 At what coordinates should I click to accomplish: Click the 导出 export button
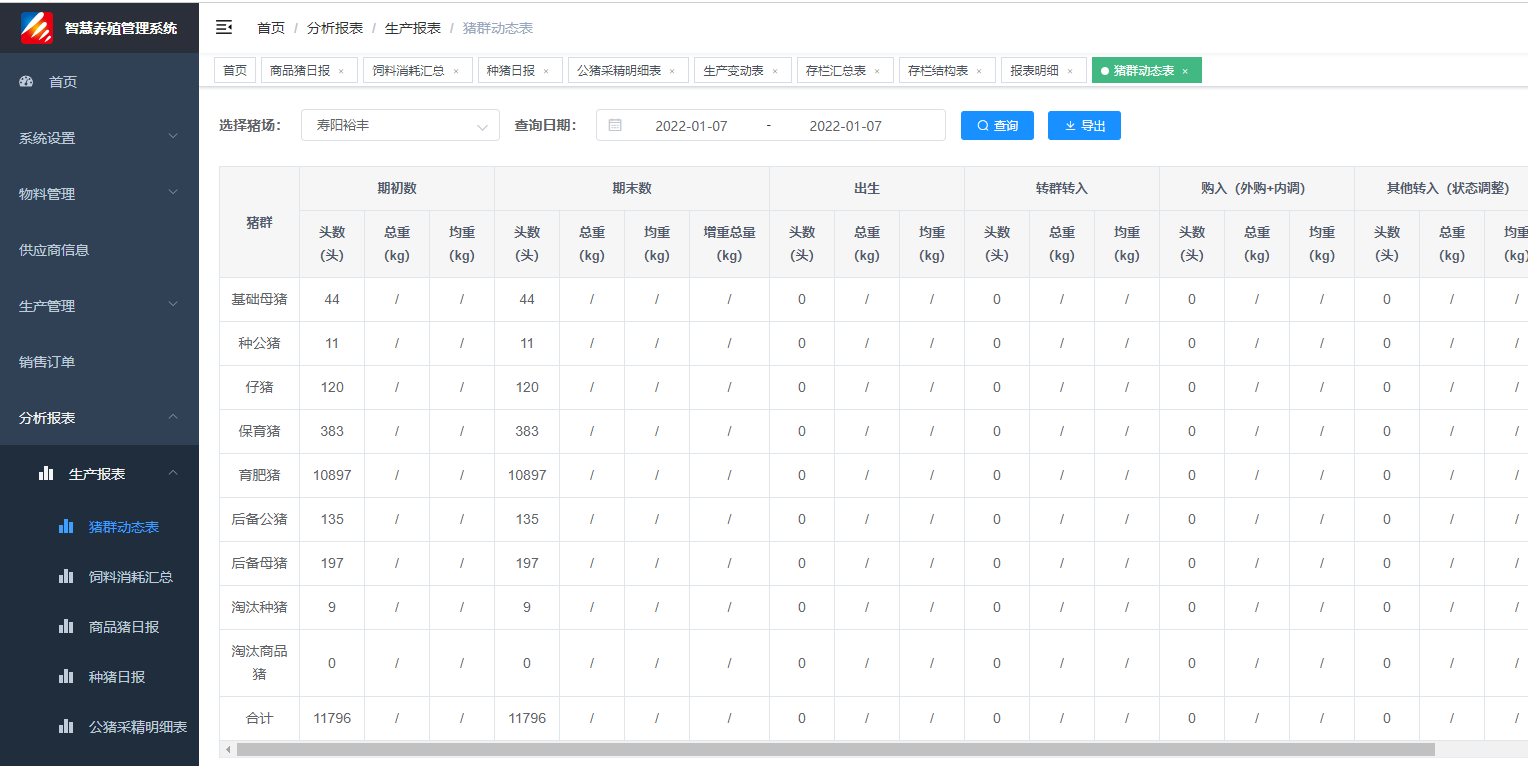tap(1084, 125)
